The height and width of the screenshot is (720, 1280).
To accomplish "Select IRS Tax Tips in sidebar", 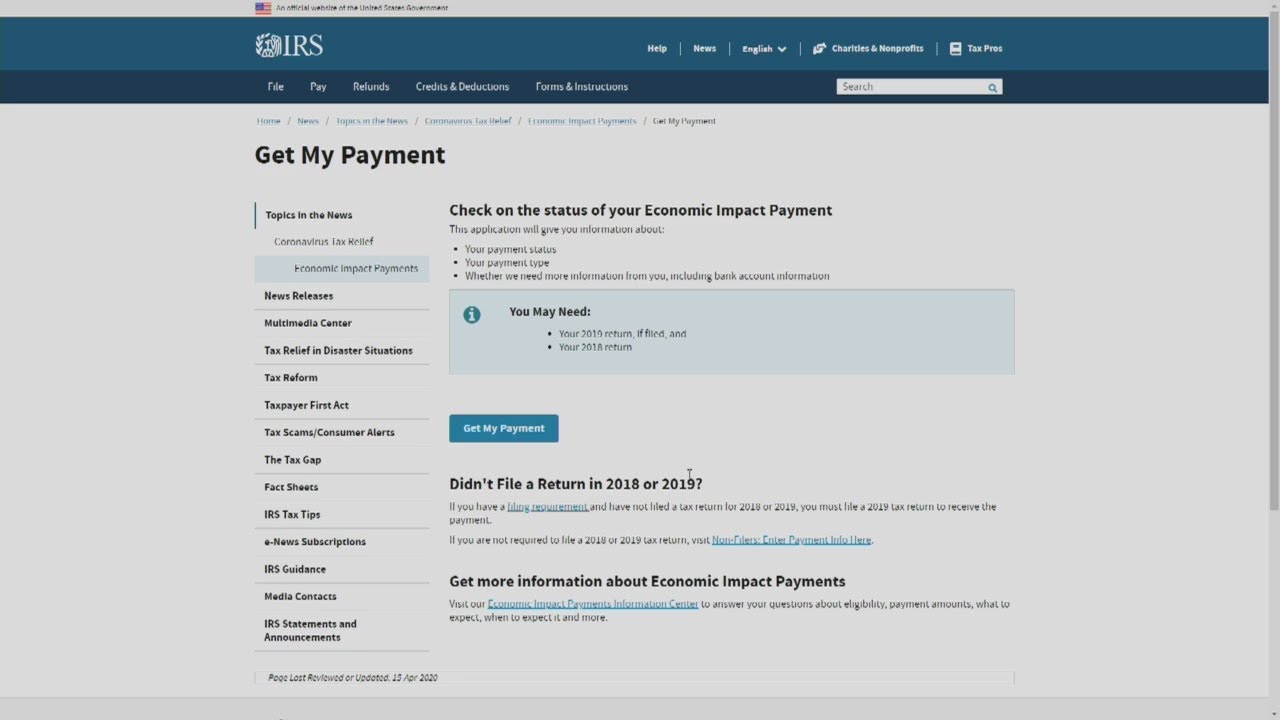I will pos(292,515).
